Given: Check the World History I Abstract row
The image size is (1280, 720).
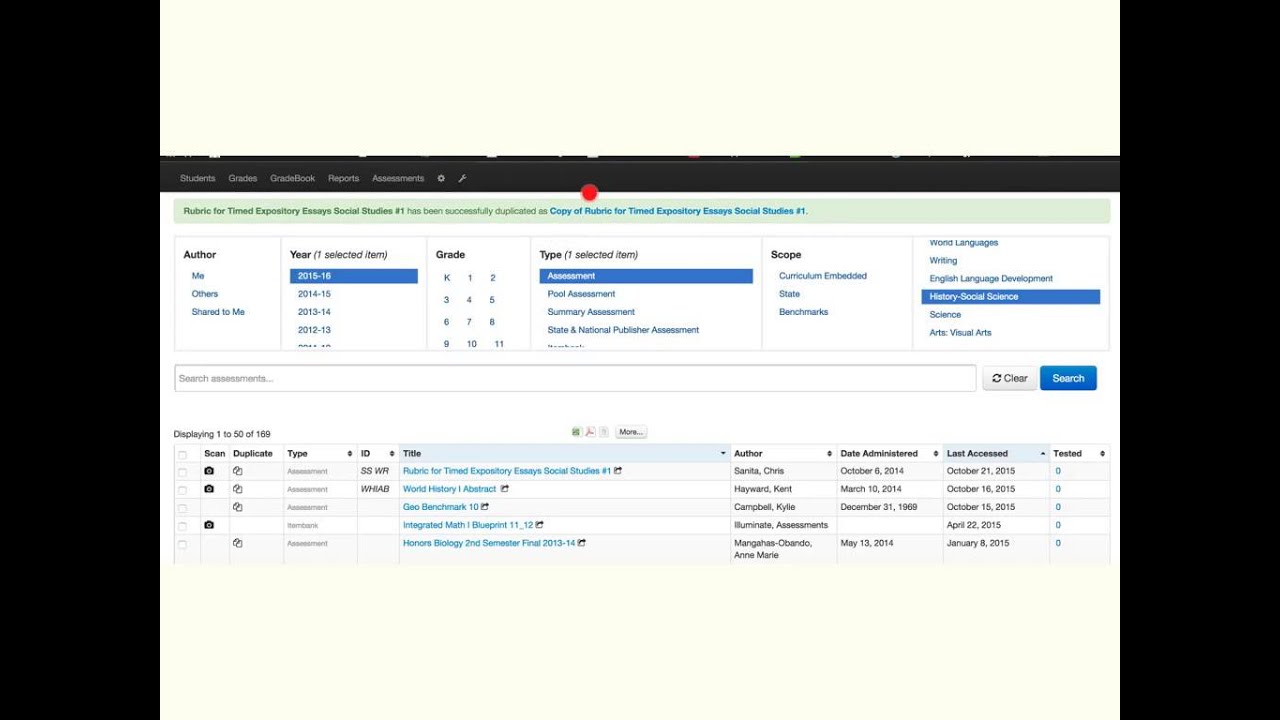Looking at the screenshot, I should [x=182, y=490].
